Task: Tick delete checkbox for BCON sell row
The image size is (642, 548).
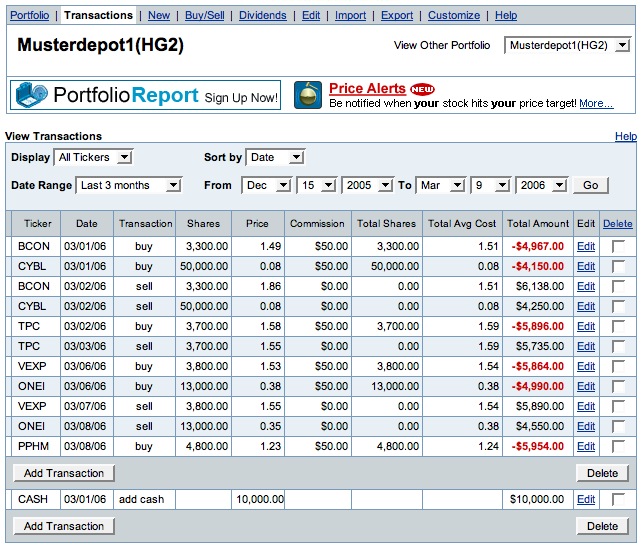Action: 618,286
